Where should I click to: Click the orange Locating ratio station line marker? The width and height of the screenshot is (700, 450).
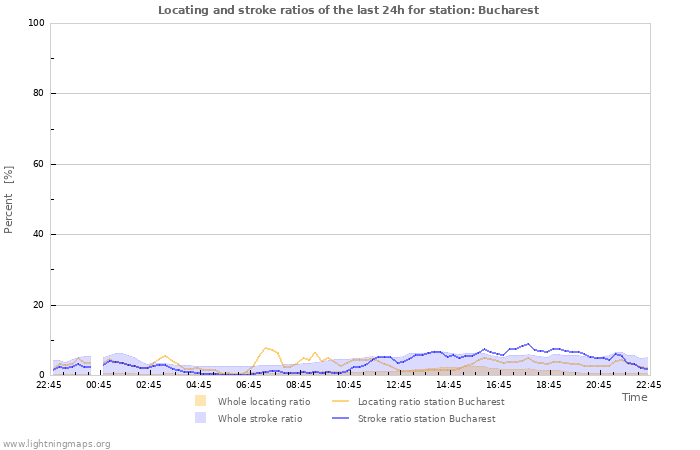[x=341, y=401]
